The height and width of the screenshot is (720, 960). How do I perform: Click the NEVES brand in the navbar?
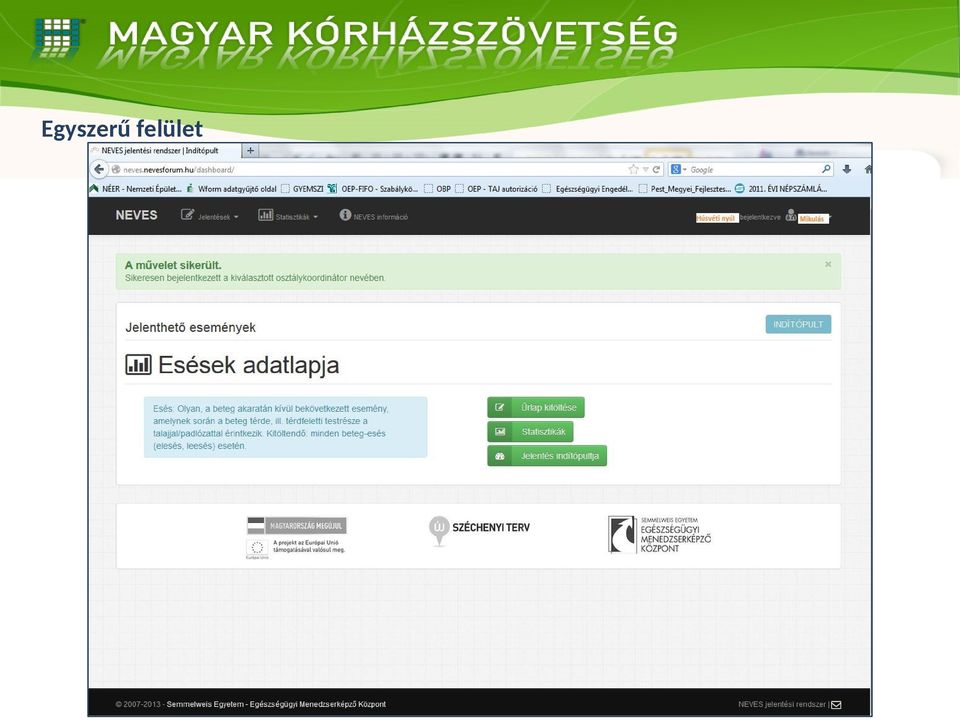137,215
